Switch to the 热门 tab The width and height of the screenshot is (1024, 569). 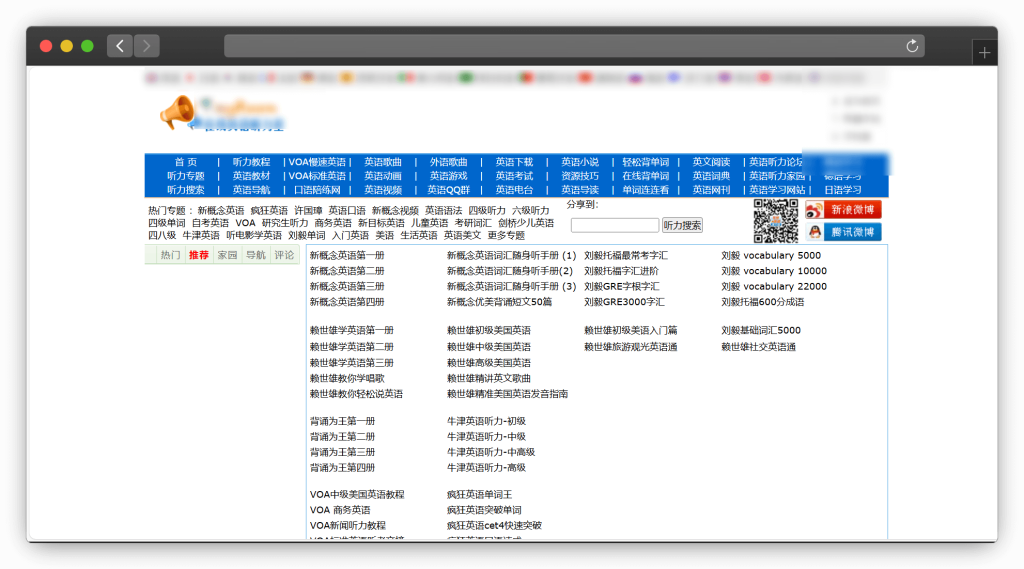click(x=170, y=255)
